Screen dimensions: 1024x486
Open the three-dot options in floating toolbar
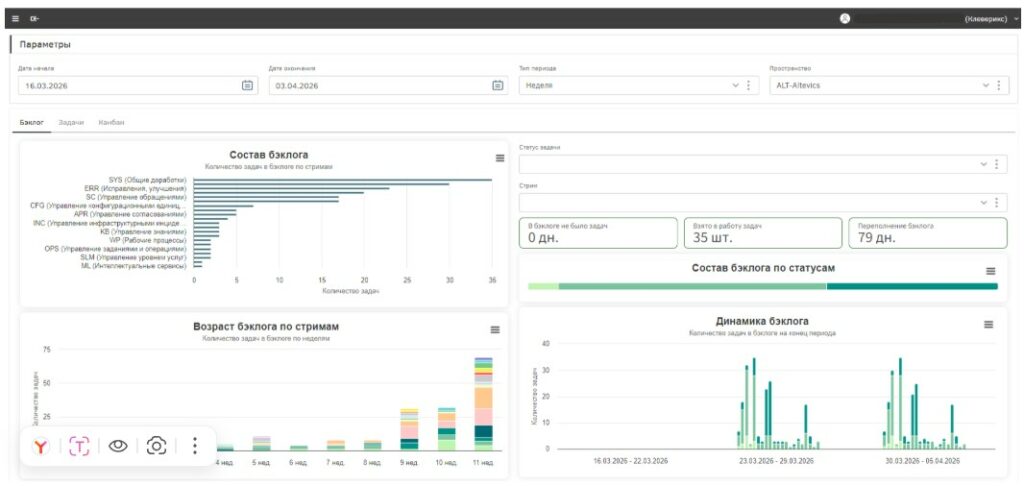(195, 446)
